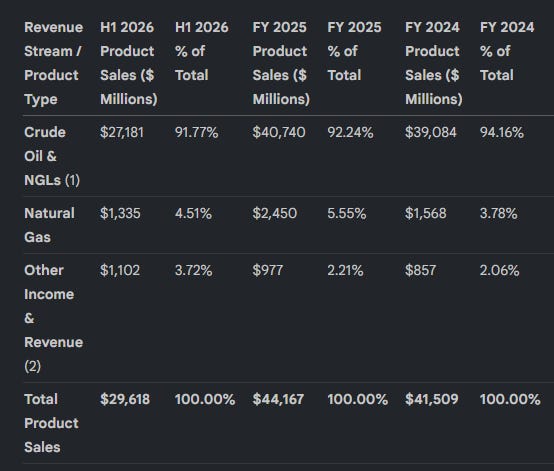This screenshot has width=554, height=471.
Task: Click the H1 2026 % of Total header
Action: (202, 51)
